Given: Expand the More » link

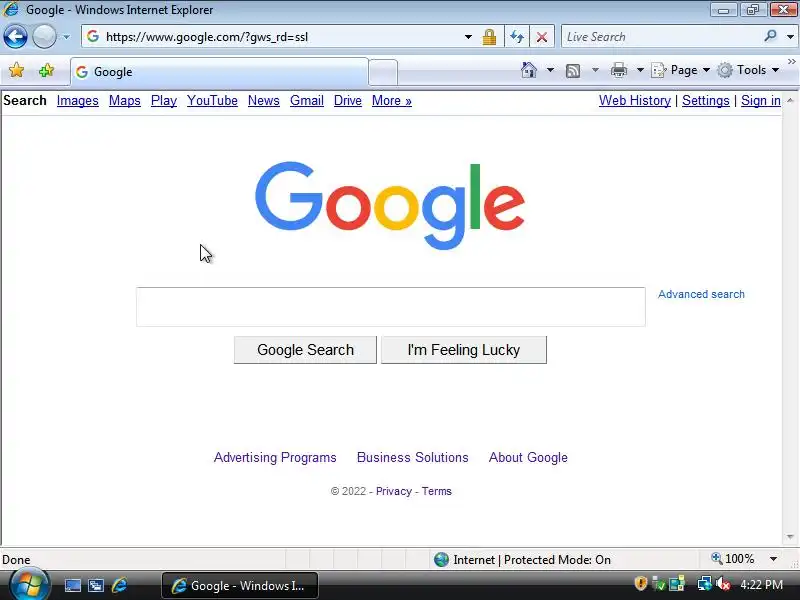Looking at the screenshot, I should (x=392, y=101).
